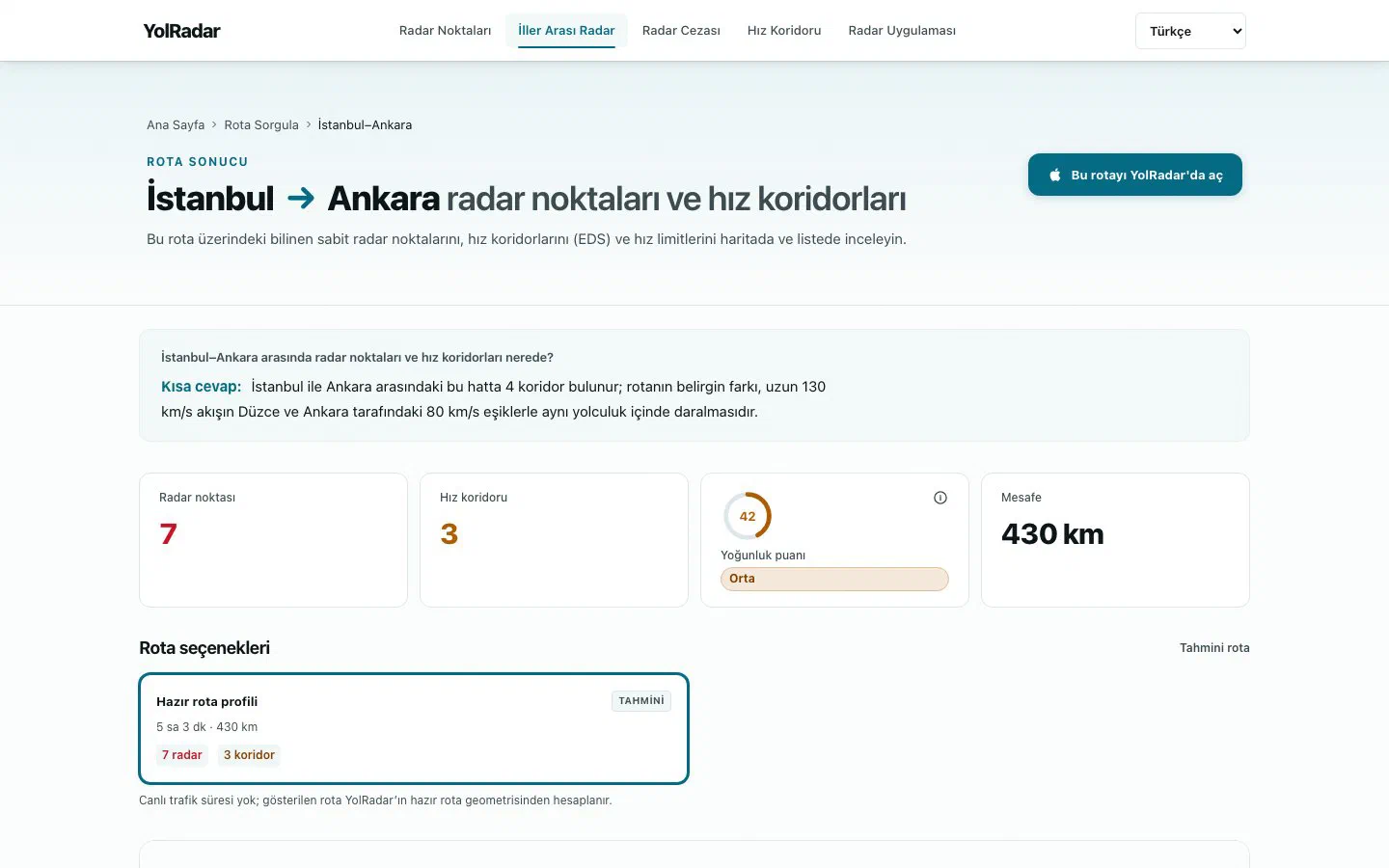The width and height of the screenshot is (1389, 868).
Task: Click Bu rotayı YolRadar'da aç button
Action: [x=1135, y=175]
